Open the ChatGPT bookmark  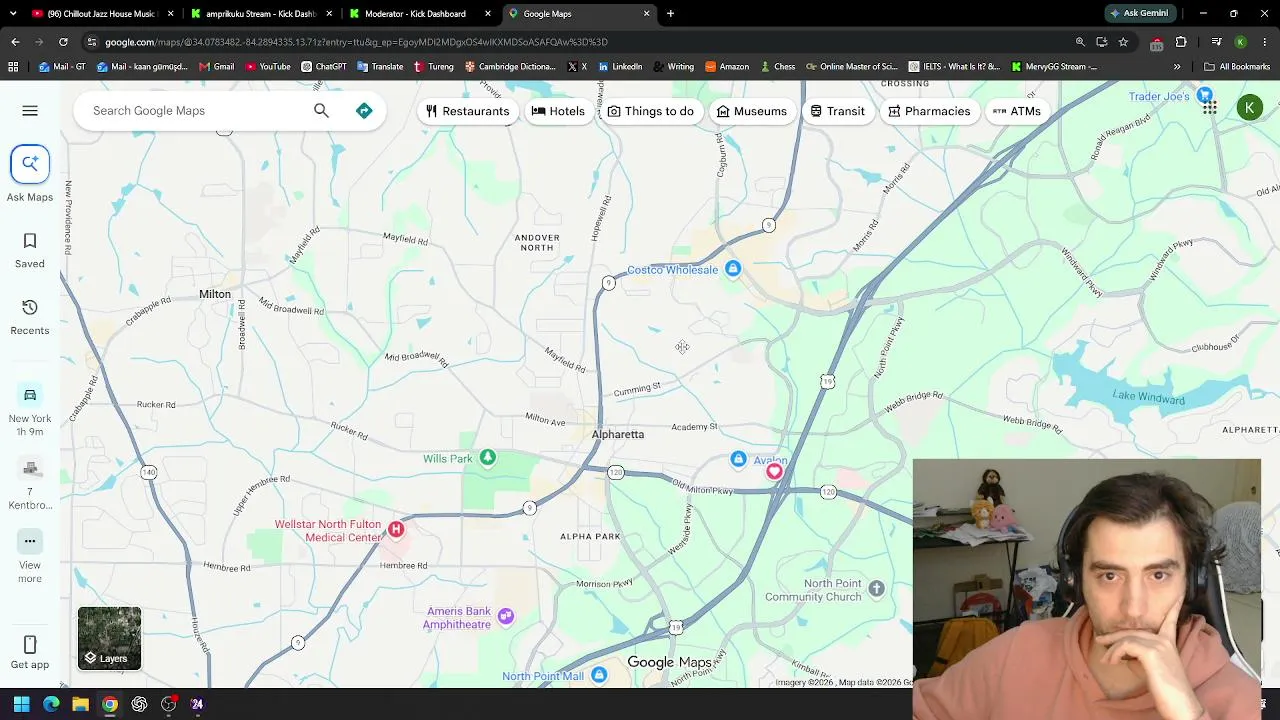[x=324, y=67]
